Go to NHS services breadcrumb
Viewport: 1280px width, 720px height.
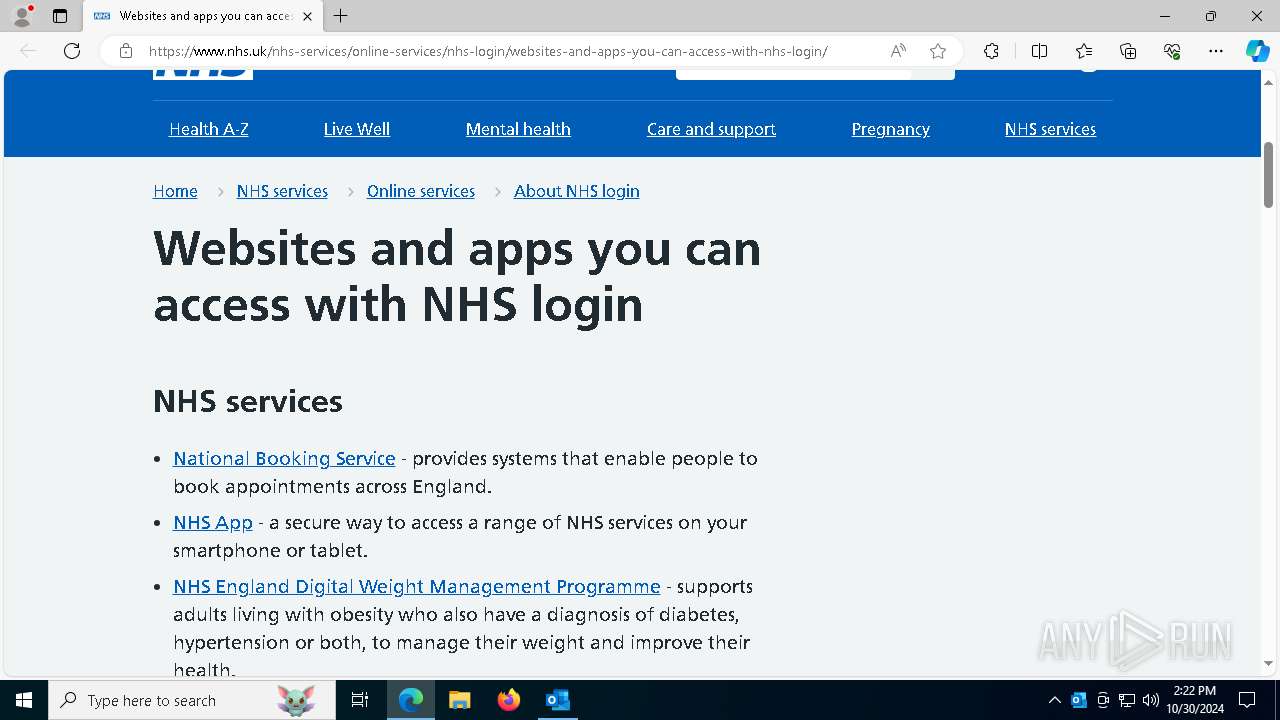282,191
